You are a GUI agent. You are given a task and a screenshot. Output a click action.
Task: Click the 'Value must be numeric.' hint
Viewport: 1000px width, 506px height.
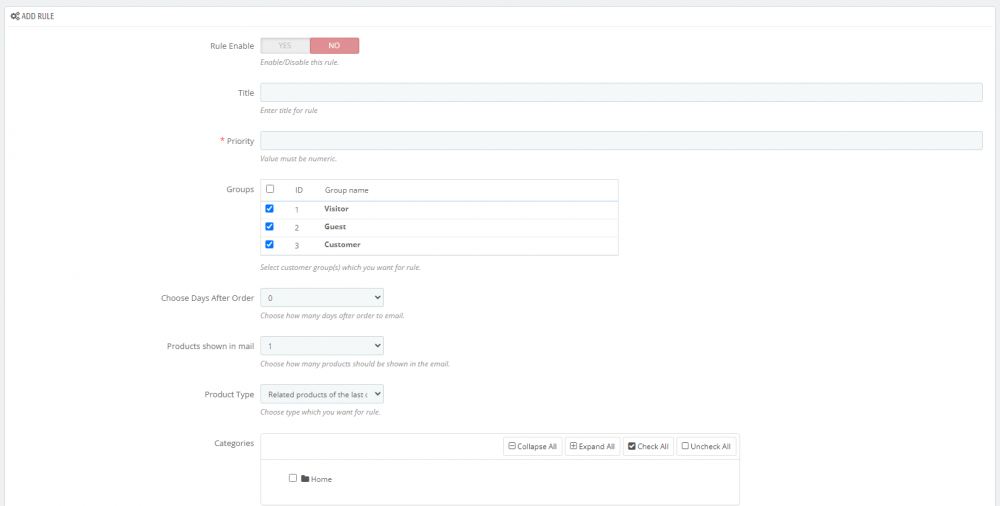[x=298, y=158]
